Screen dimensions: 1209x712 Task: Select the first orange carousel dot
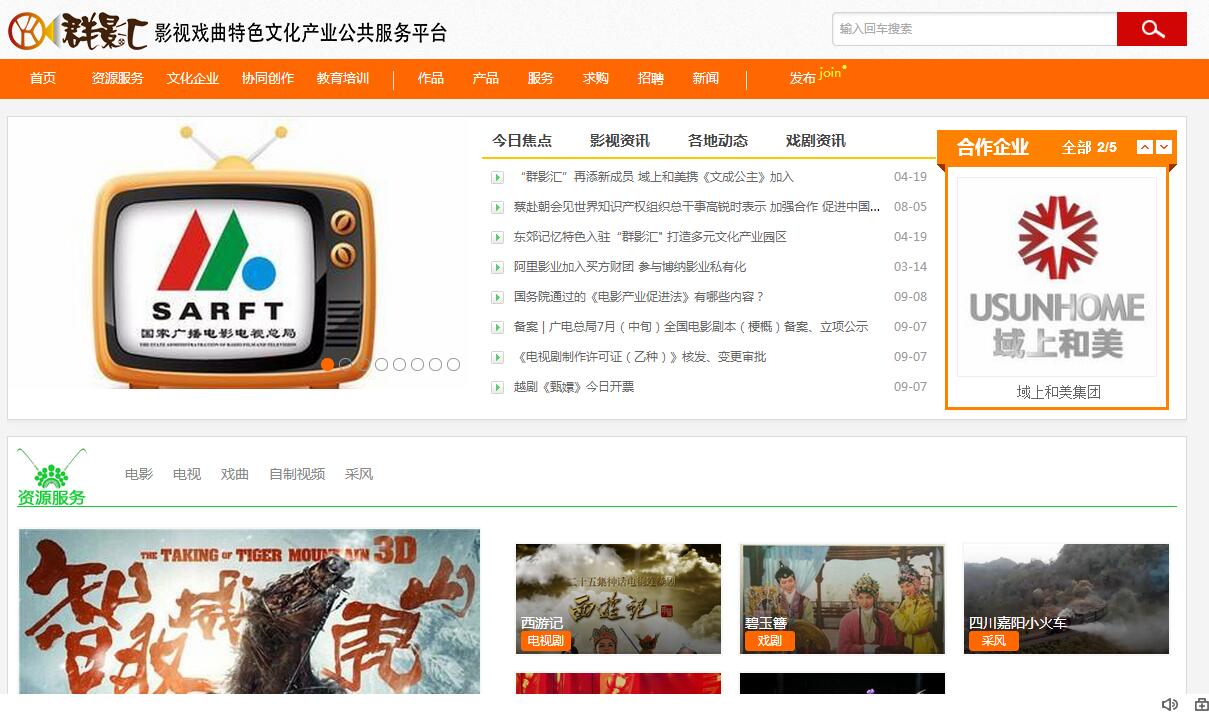pyautogui.click(x=327, y=364)
